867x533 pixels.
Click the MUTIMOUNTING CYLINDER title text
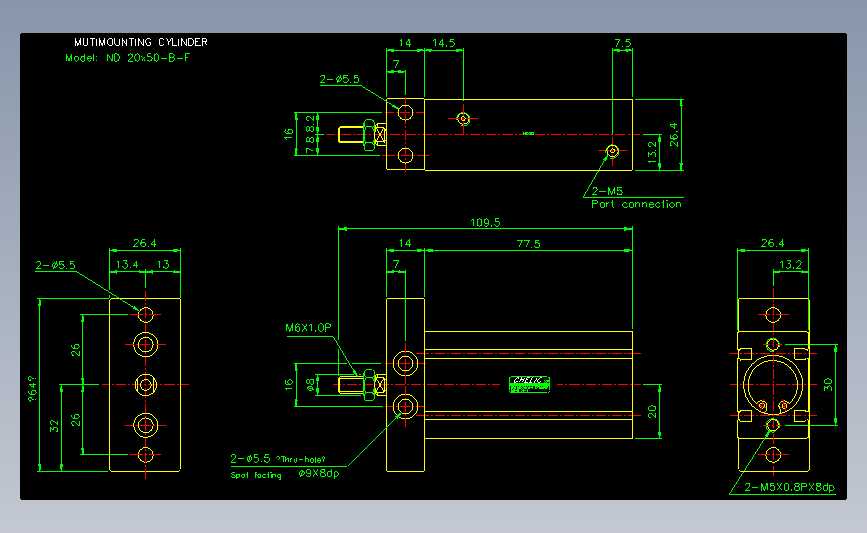[x=141, y=42]
